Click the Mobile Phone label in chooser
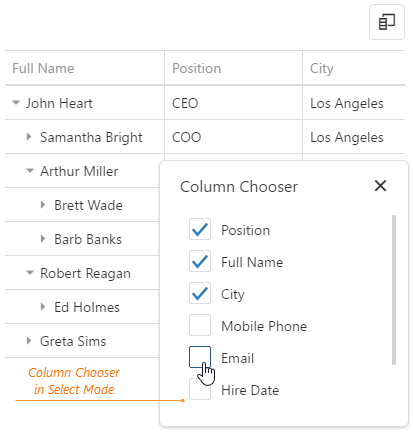Viewport: 413px width, 432px height. (264, 326)
